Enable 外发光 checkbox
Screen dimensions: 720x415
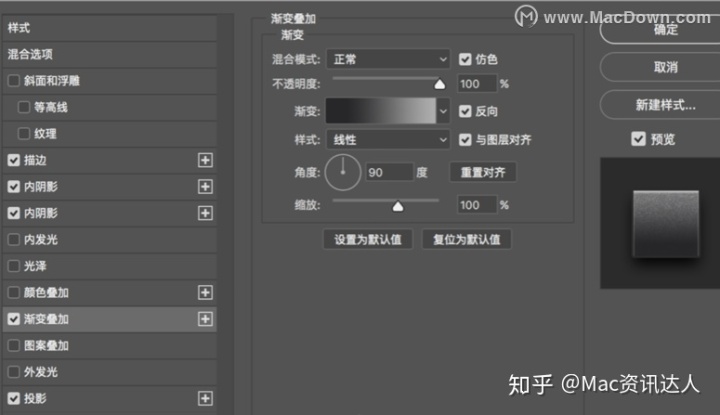point(14,372)
